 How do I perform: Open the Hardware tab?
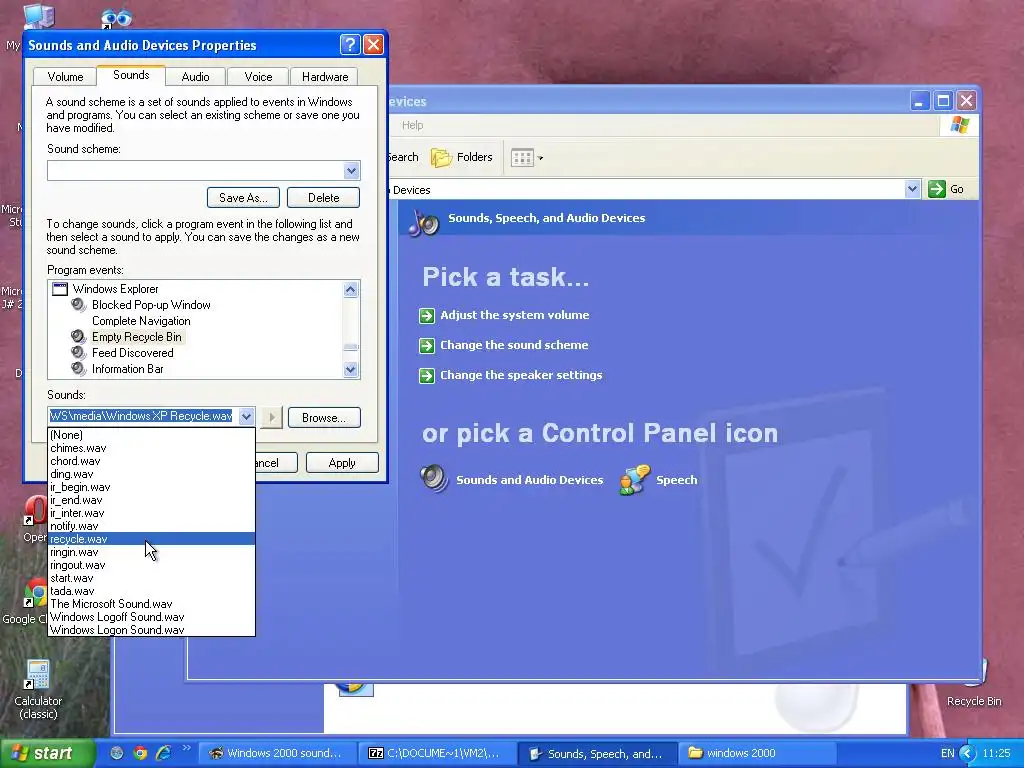coord(325,76)
